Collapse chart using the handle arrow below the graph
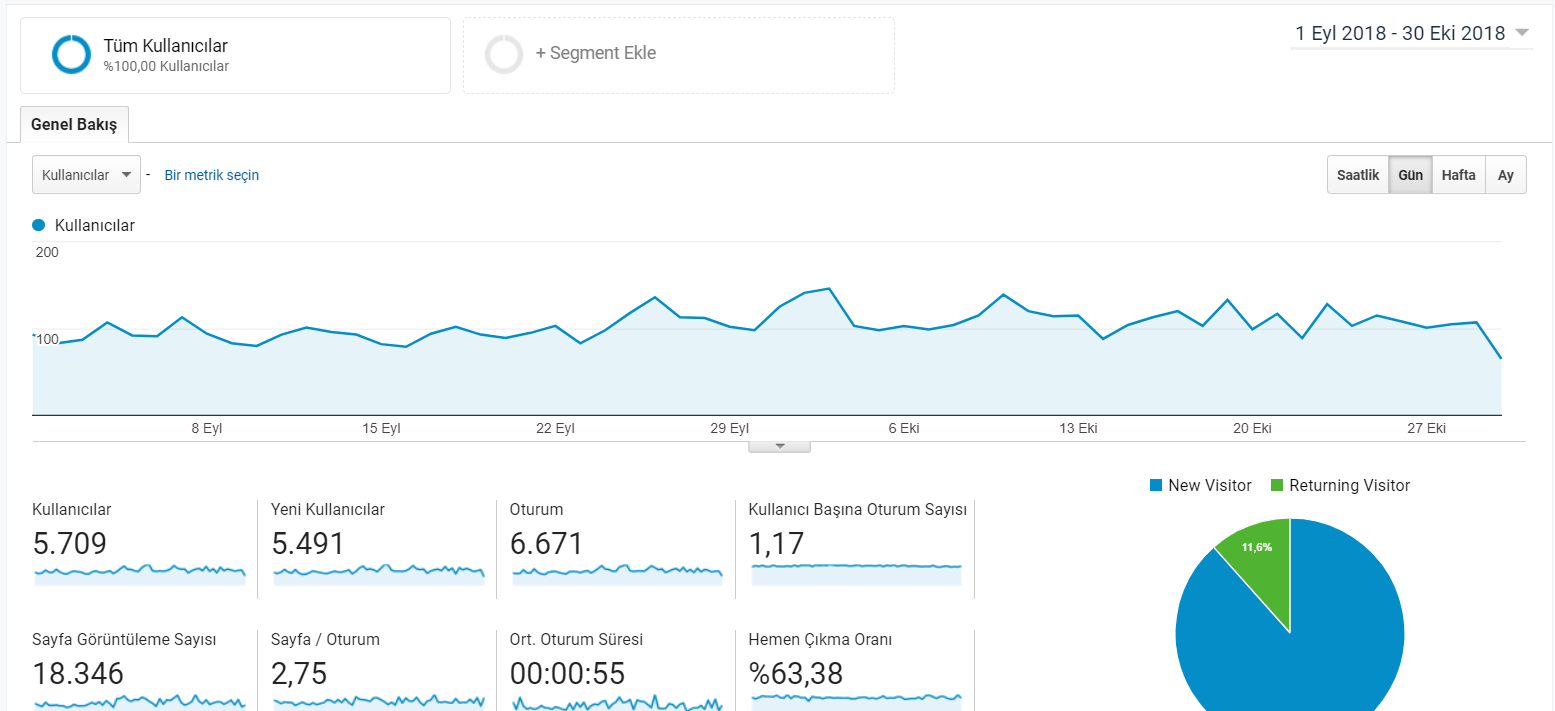Screen dimensions: 1555x711 point(779,446)
